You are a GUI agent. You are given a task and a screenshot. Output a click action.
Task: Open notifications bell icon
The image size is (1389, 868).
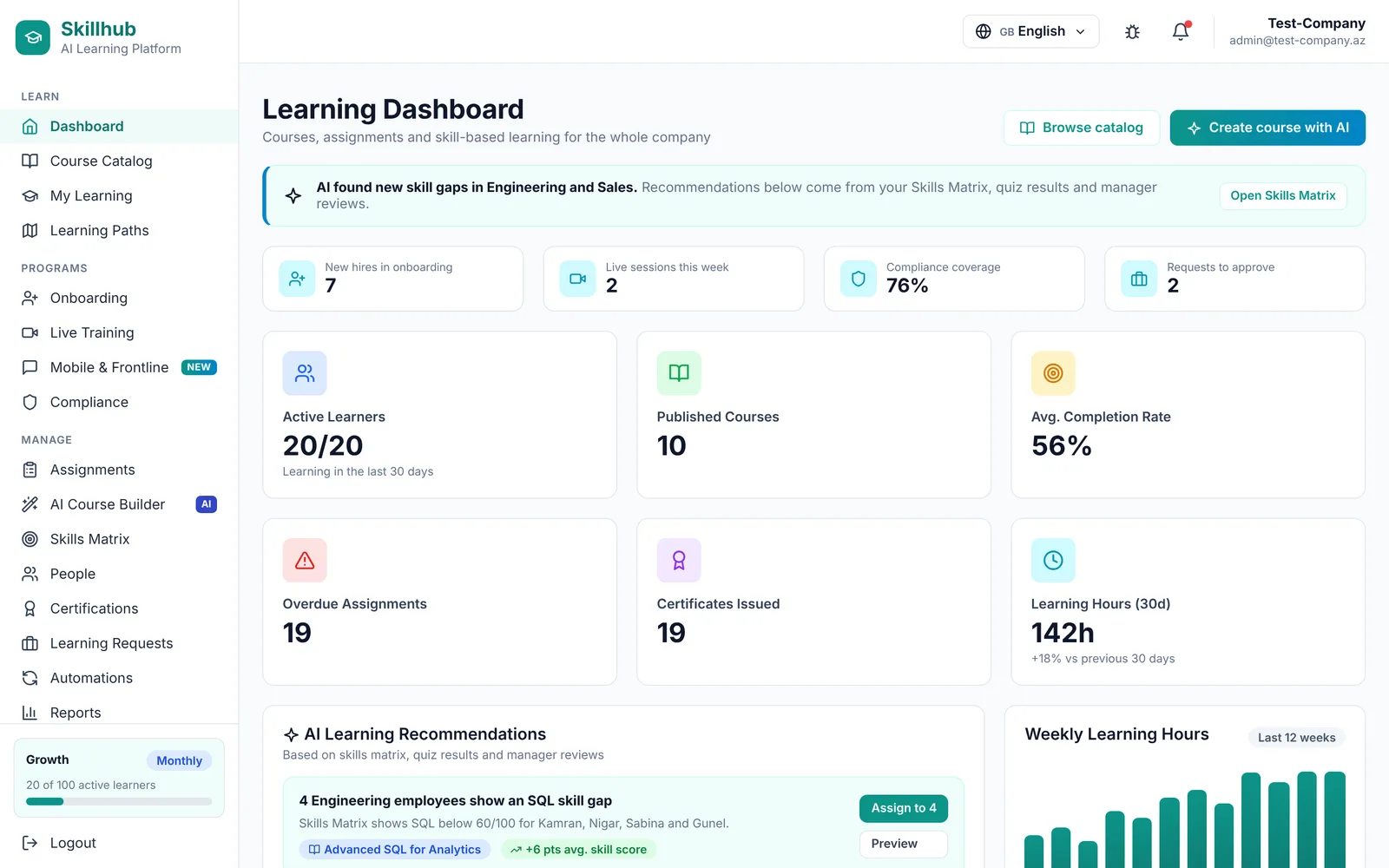click(1181, 32)
